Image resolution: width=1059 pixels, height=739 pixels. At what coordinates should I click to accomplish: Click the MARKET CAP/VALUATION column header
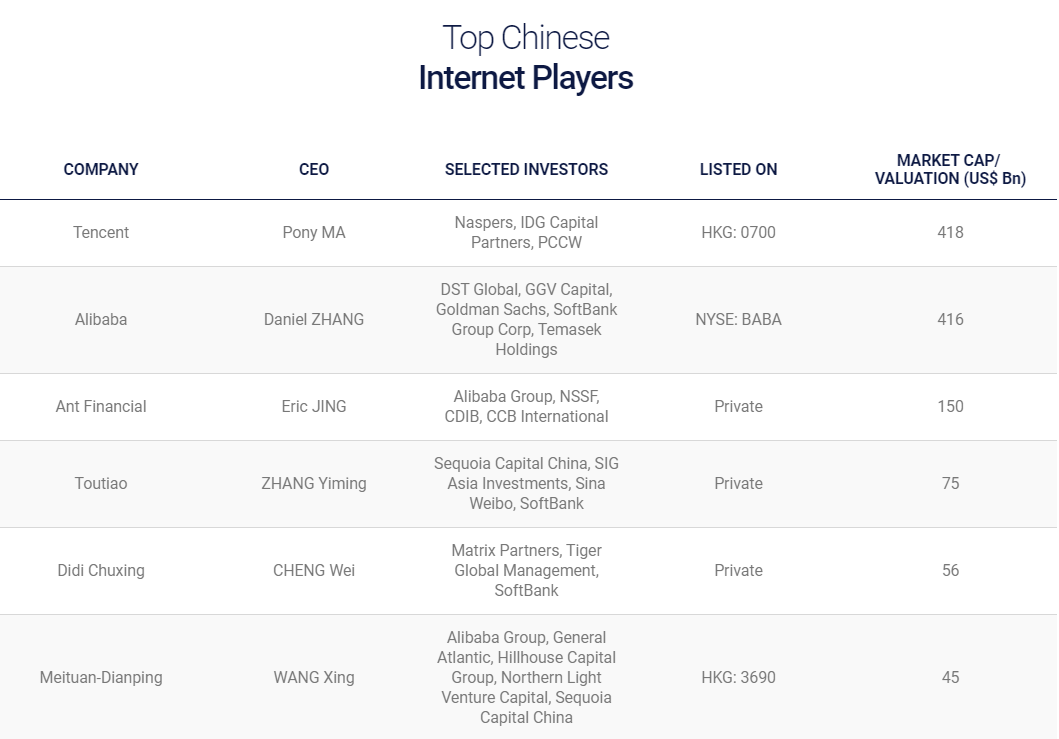coord(950,170)
